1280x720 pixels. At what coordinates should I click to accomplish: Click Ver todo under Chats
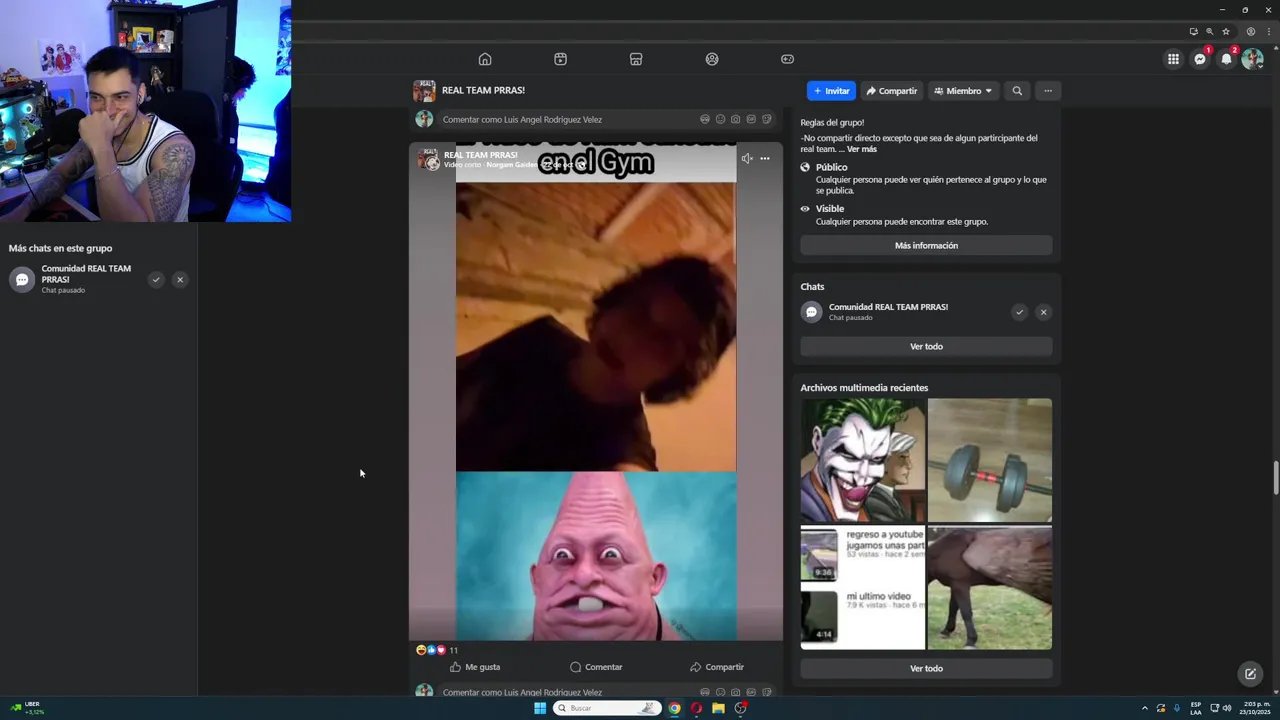pos(926,346)
